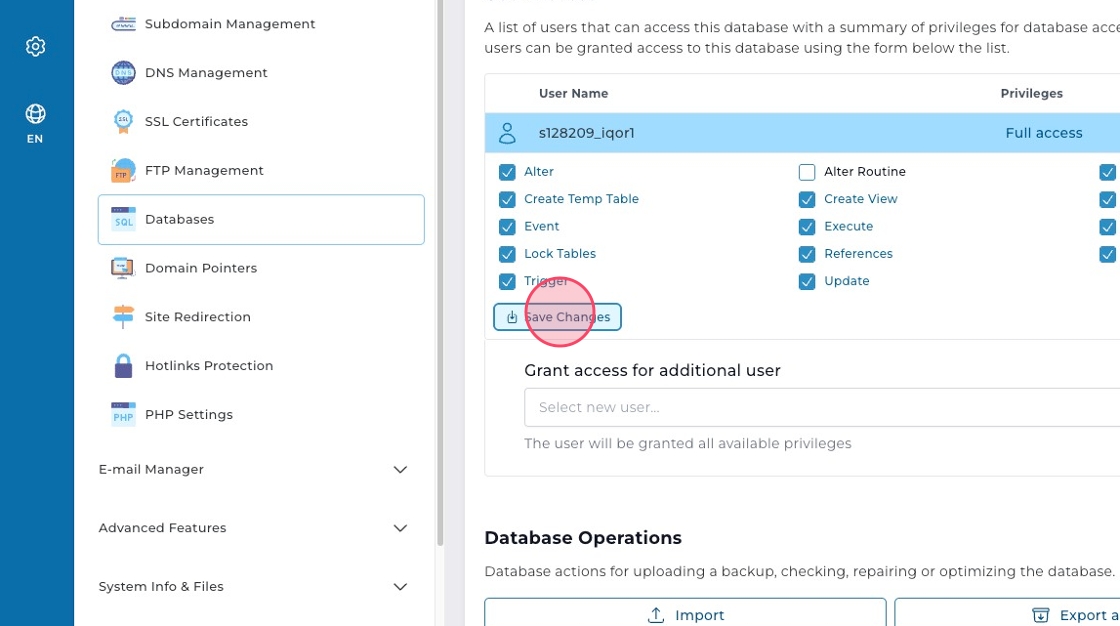Viewport: 1120px width, 626px height.
Task: Click the DNS Management icon
Action: [123, 73]
